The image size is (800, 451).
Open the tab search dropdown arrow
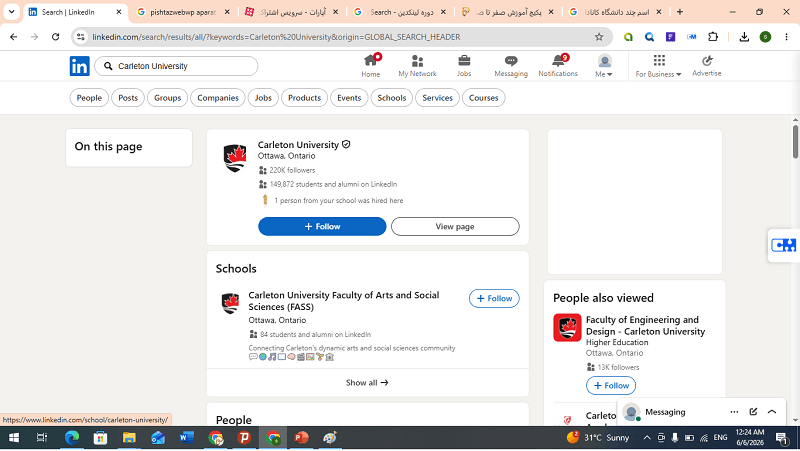coord(11,12)
